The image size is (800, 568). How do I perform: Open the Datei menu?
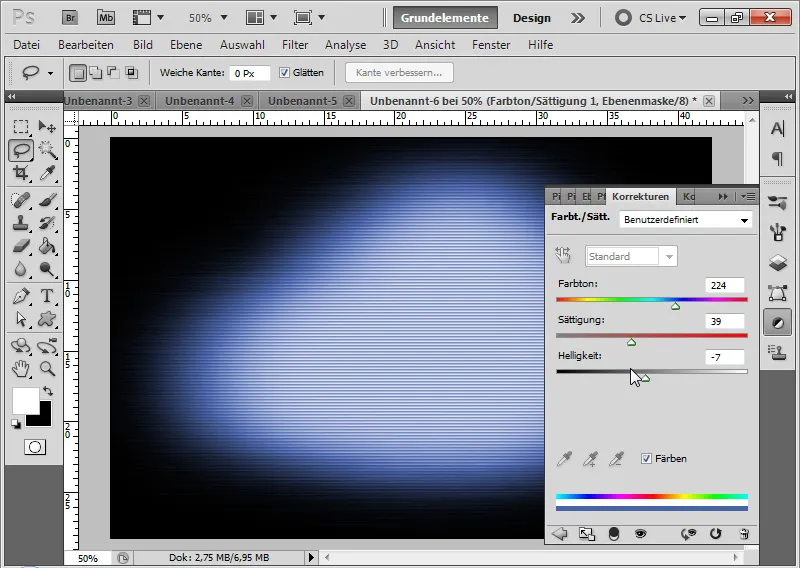(x=27, y=45)
